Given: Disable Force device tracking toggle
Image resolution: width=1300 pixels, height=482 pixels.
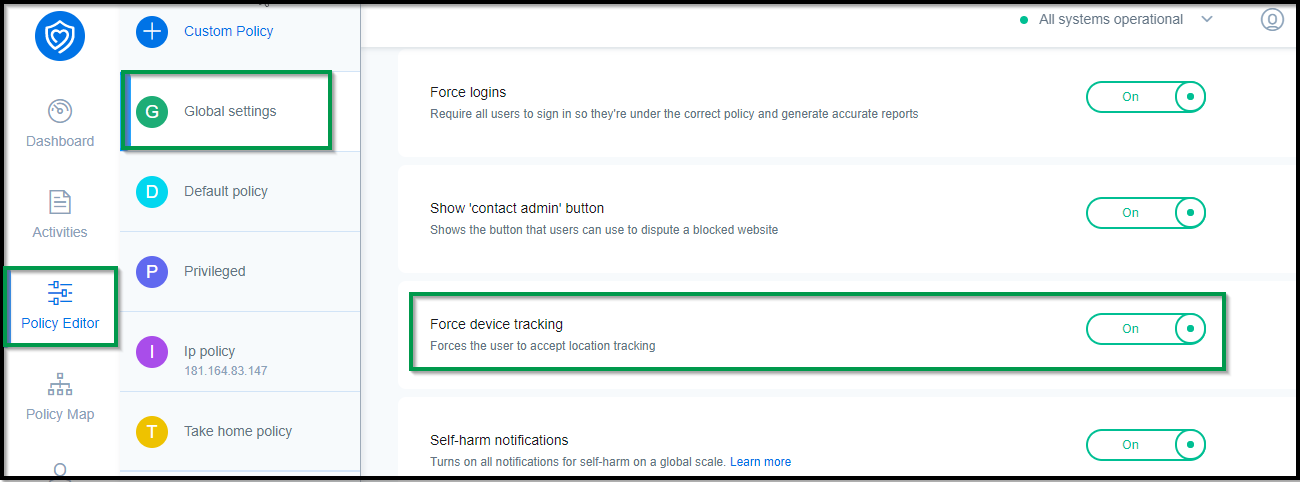Looking at the screenshot, I should point(1146,329).
